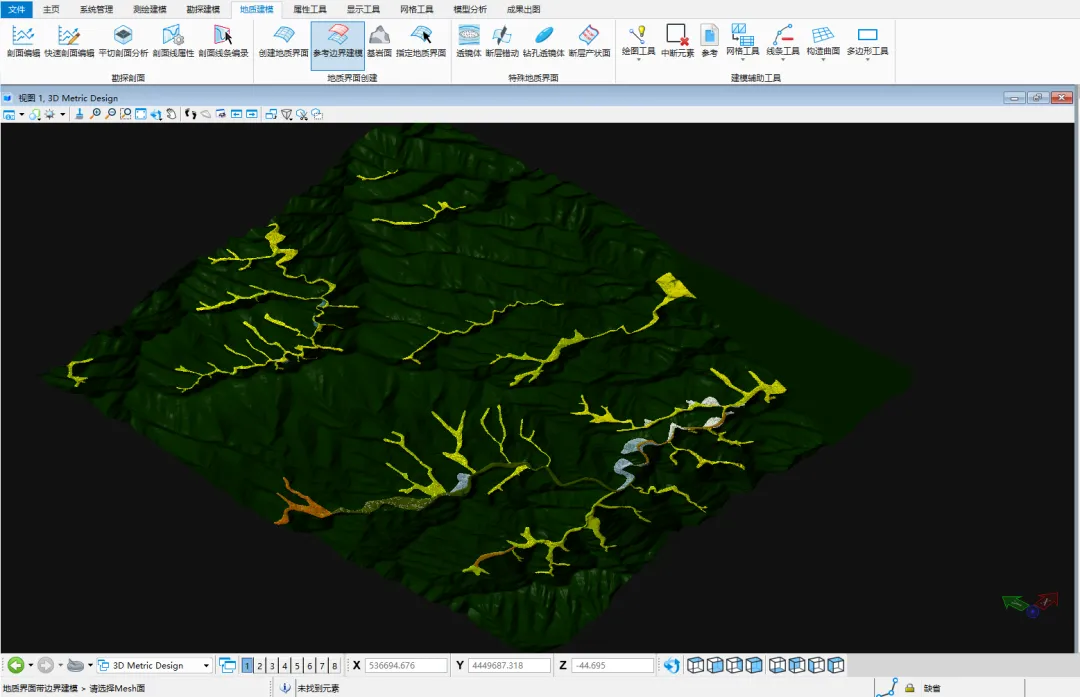
Task: Toggle view 8 button in view group
Action: (334, 666)
